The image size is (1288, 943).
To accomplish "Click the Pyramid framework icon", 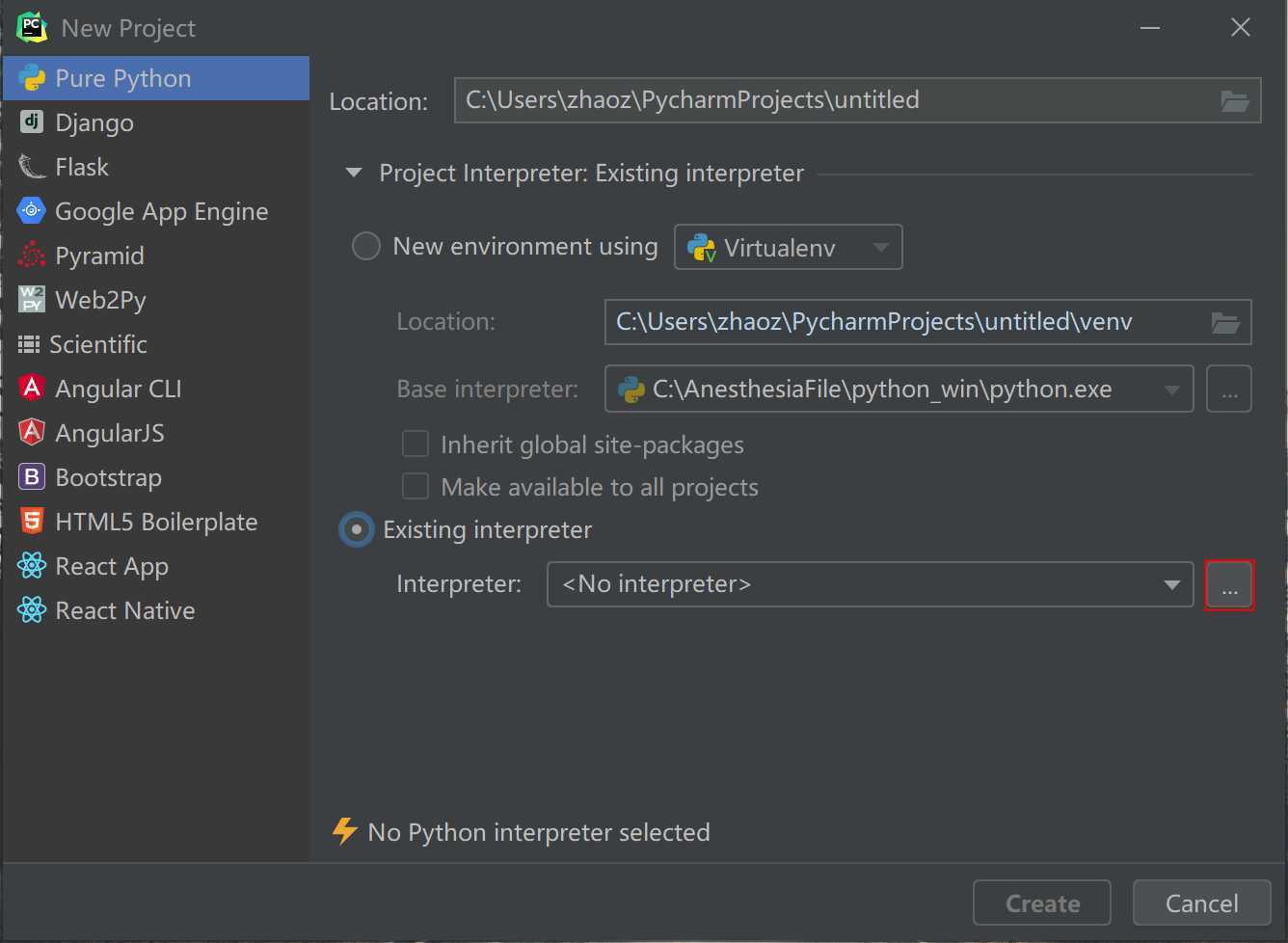I will point(32,256).
